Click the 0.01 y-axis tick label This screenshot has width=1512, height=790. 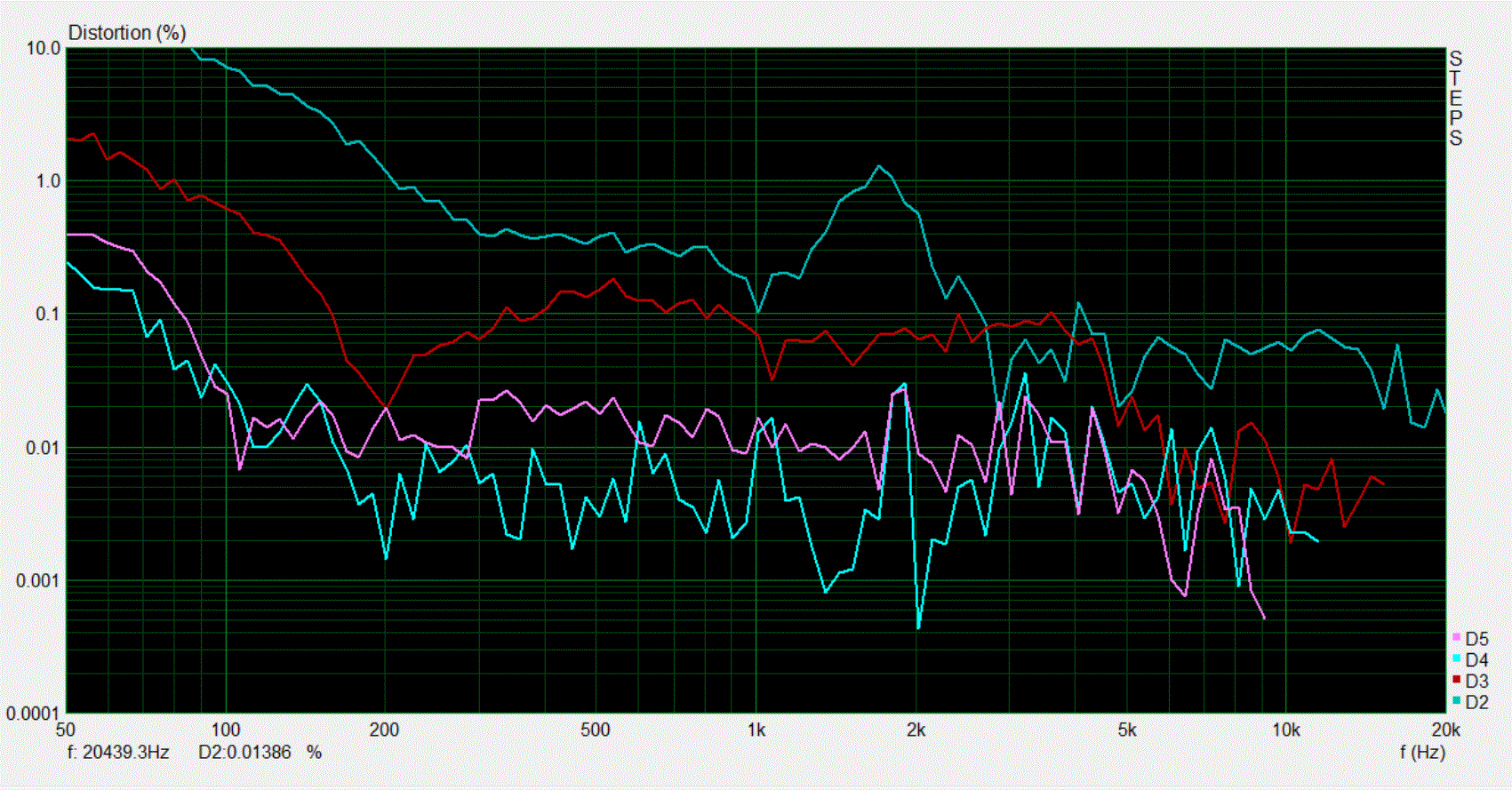tap(44, 448)
